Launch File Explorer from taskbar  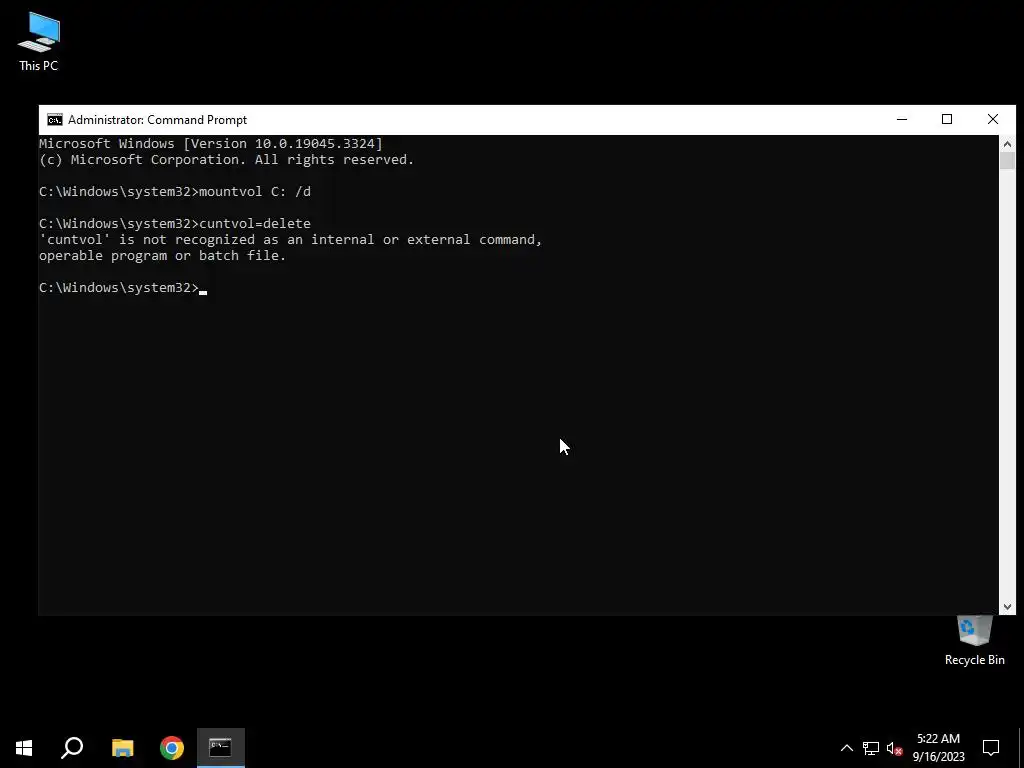click(x=122, y=748)
